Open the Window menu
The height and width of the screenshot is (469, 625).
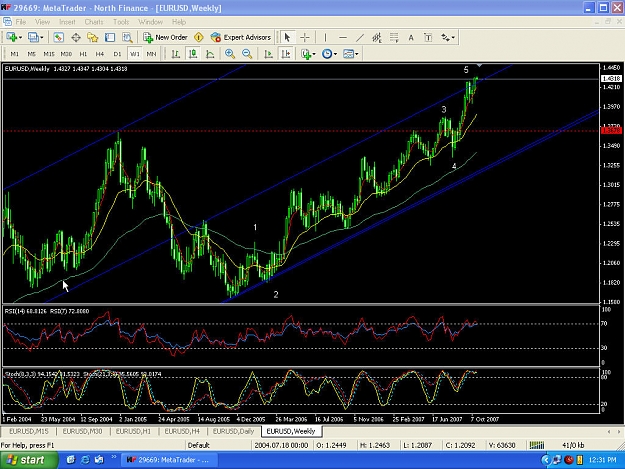click(150, 22)
